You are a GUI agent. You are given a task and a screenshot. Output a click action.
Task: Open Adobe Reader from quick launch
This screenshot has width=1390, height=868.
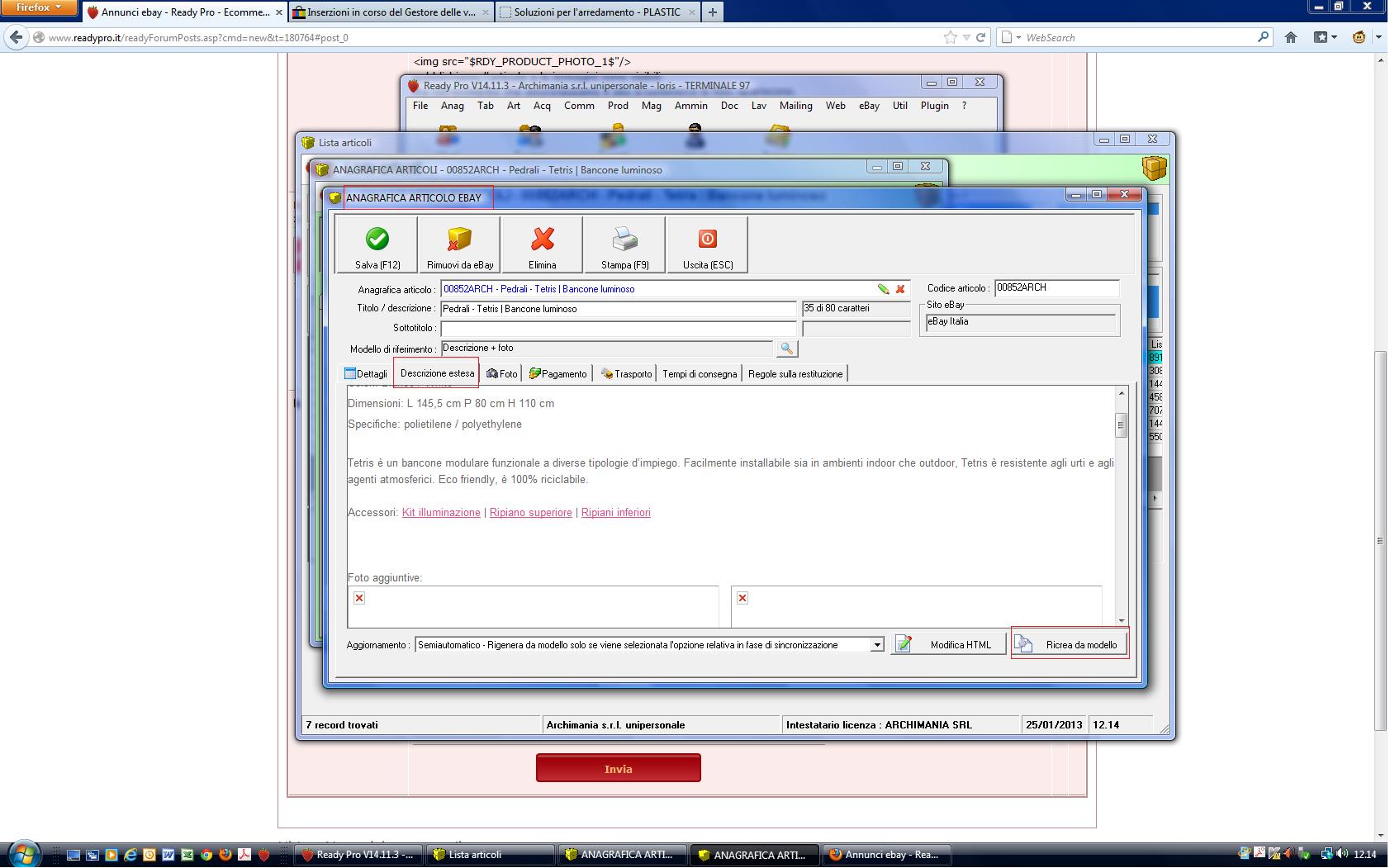[244, 855]
